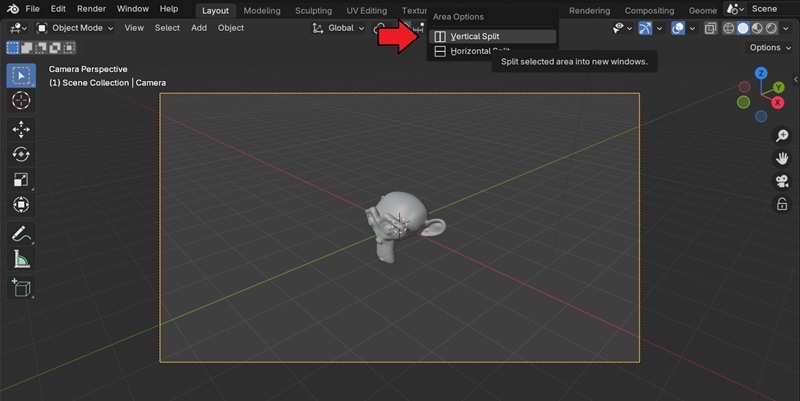
Task: Click the Z axis gizmo handle
Action: tap(761, 73)
